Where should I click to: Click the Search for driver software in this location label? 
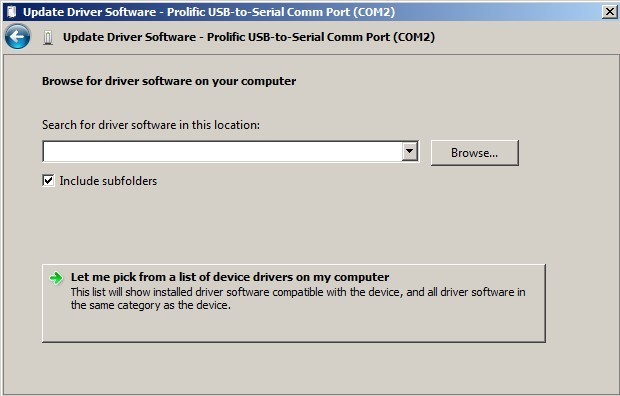(x=151, y=125)
